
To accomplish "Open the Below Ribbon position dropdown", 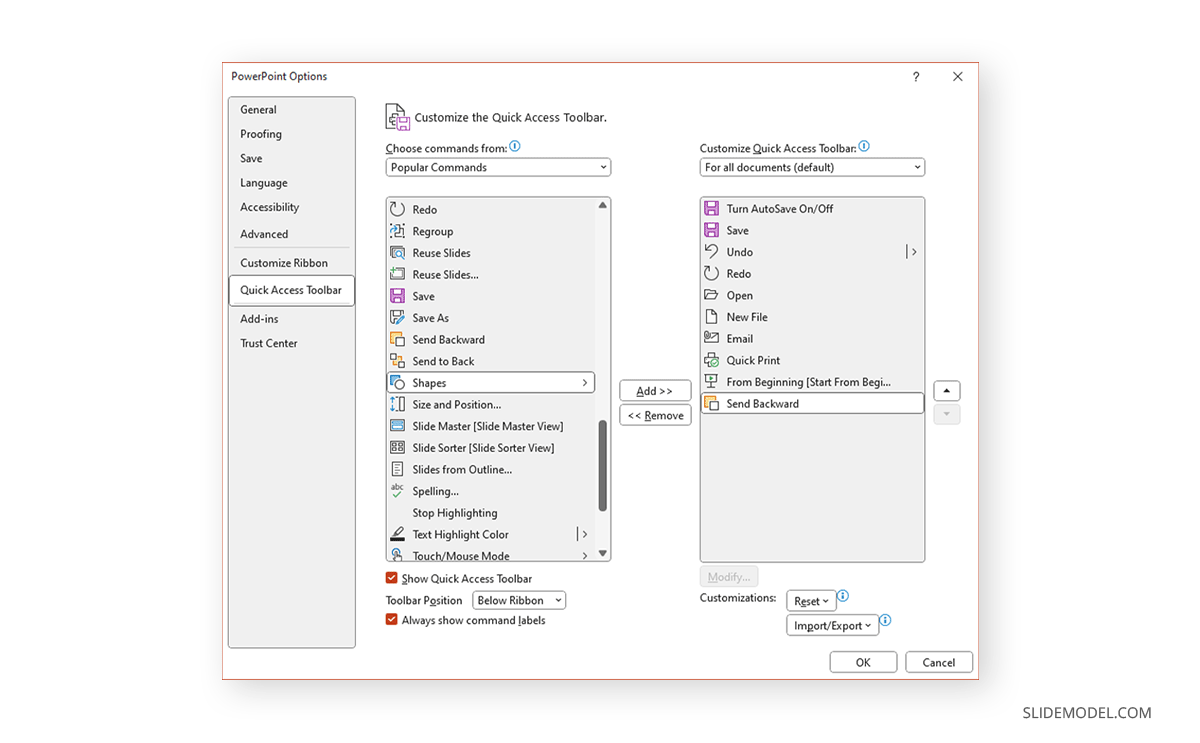I will 519,600.
